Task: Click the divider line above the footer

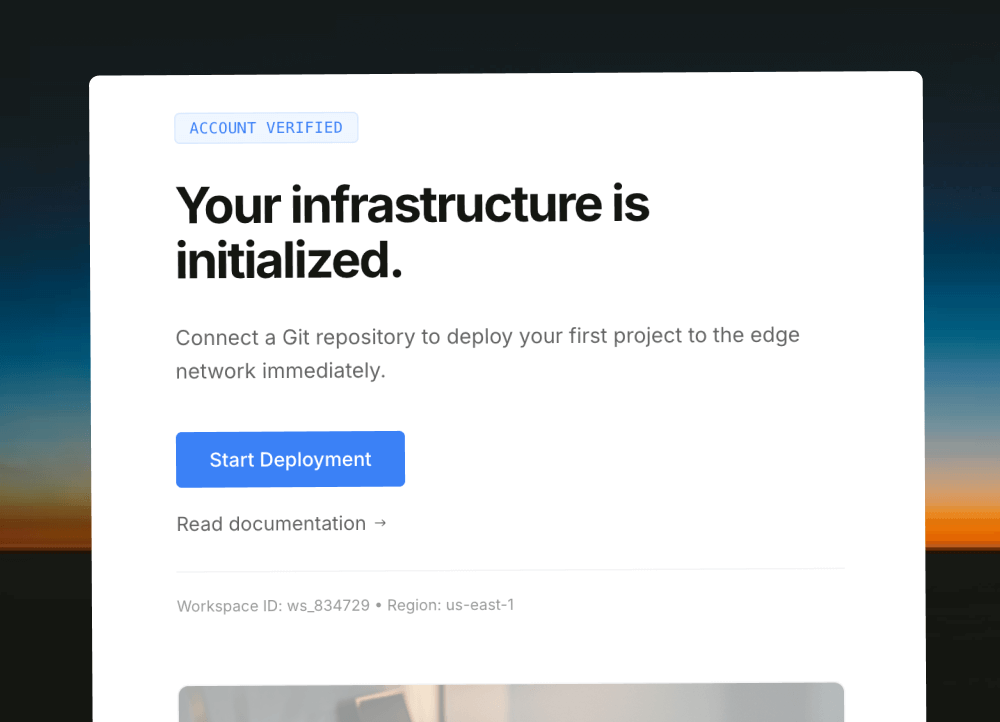Action: pos(510,567)
